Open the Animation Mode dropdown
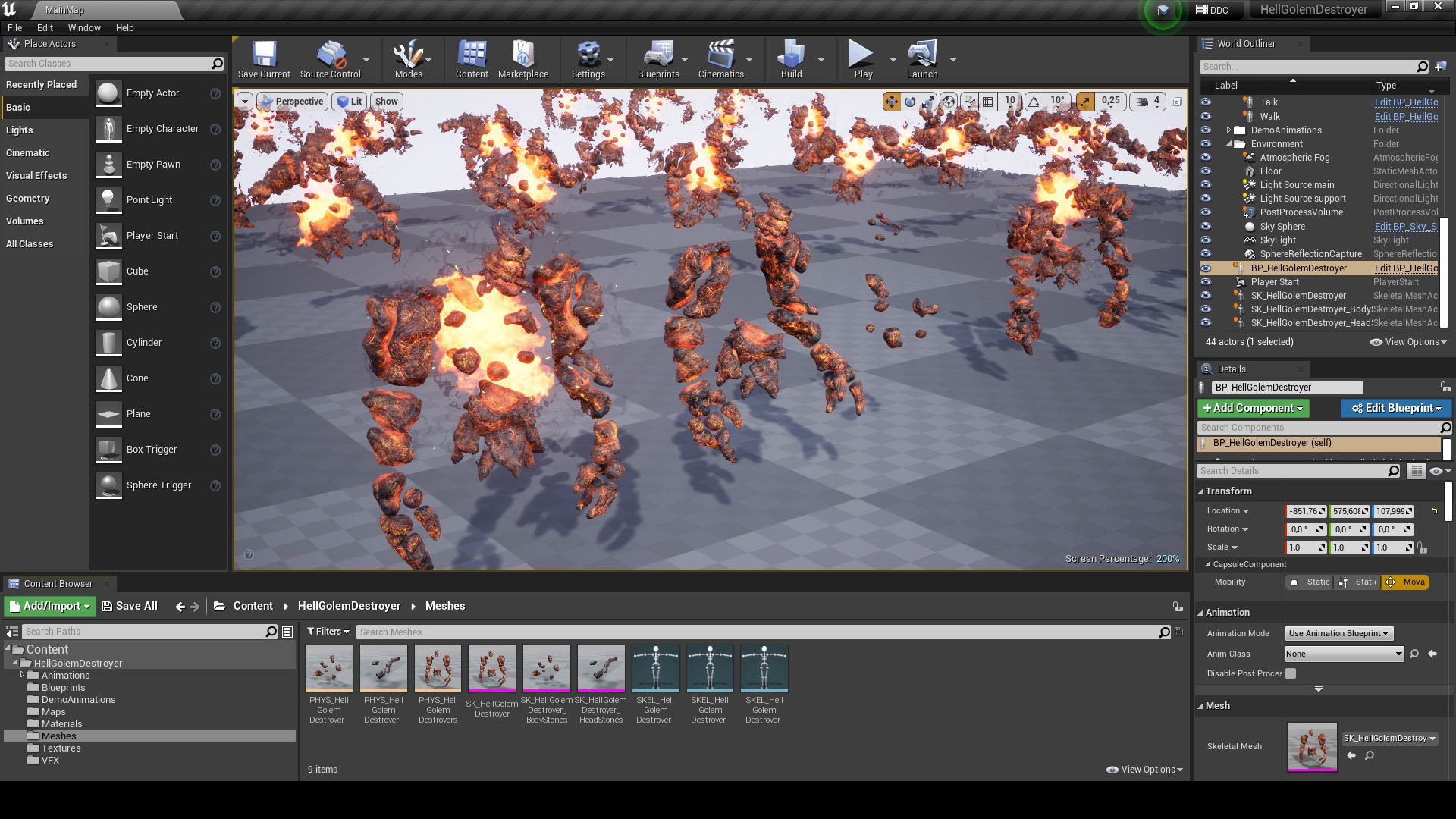1456x819 pixels. click(x=1338, y=633)
